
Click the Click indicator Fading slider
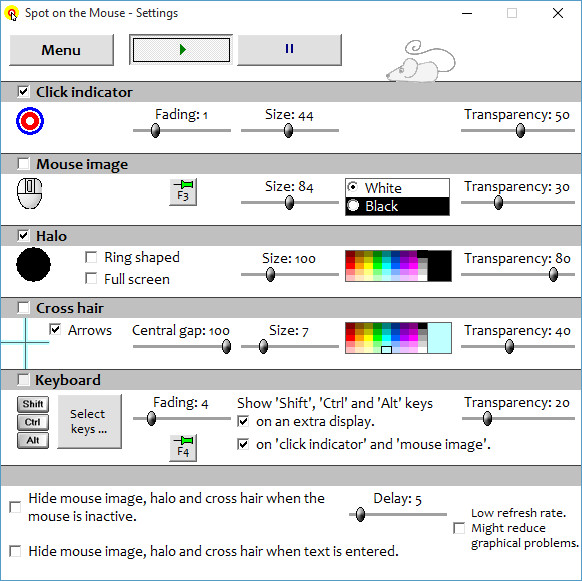(x=182, y=131)
